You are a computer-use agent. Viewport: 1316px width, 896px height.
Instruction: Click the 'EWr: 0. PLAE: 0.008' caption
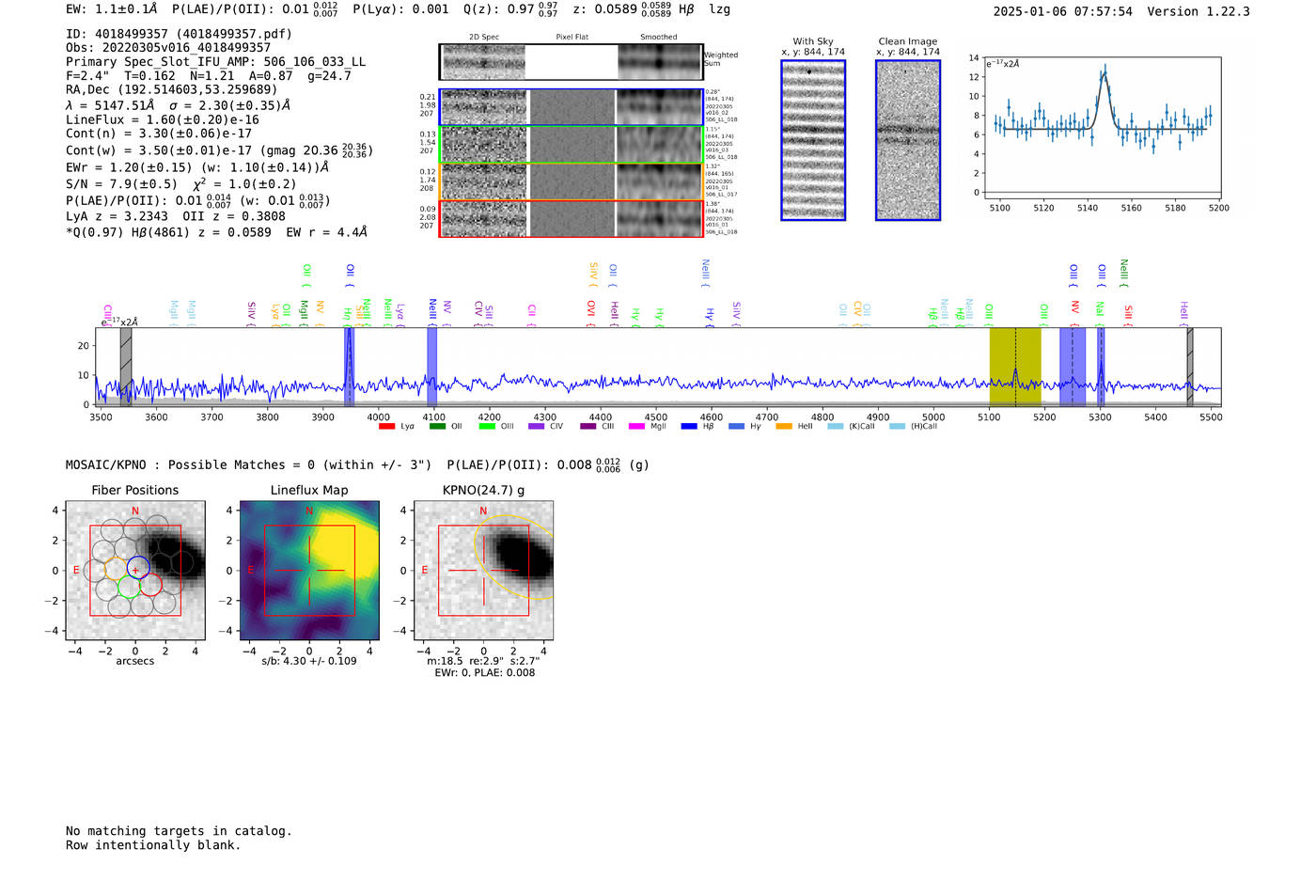click(x=484, y=673)
